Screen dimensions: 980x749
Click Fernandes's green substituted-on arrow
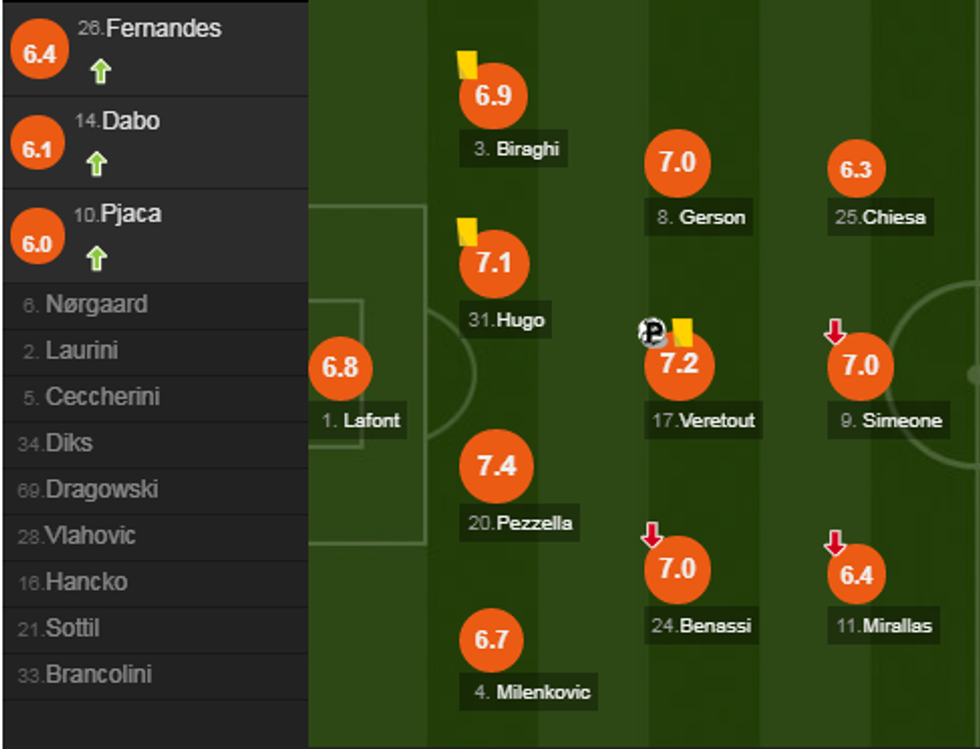99,71
